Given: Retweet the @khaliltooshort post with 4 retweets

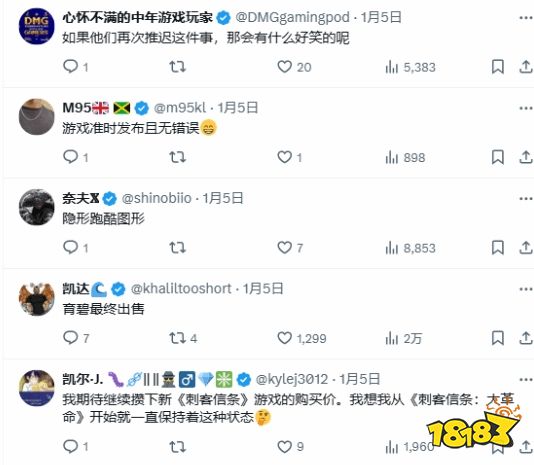Looking at the screenshot, I should coord(183,338).
